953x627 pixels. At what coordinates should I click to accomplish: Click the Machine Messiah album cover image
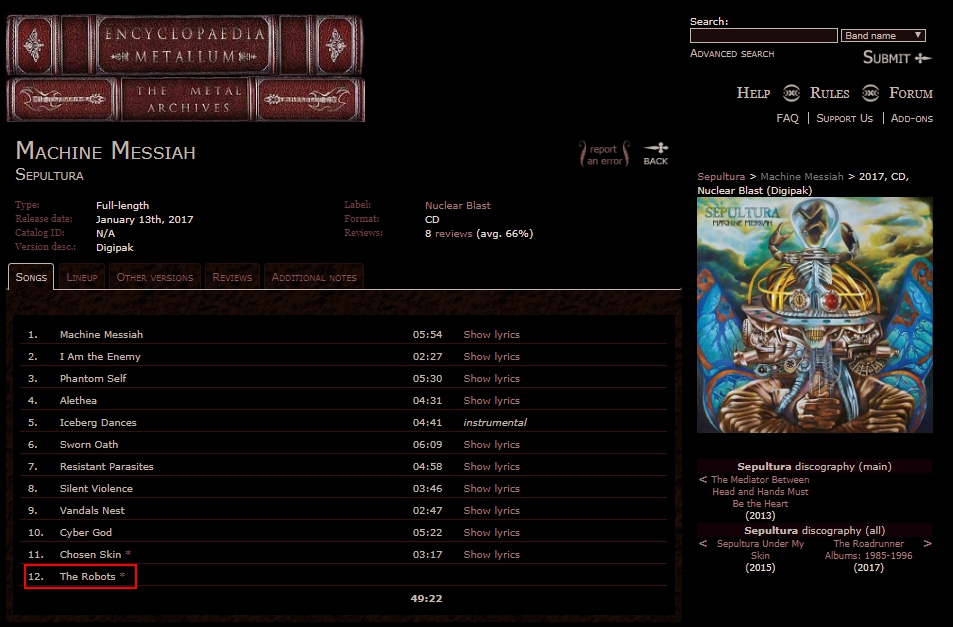tap(814, 315)
